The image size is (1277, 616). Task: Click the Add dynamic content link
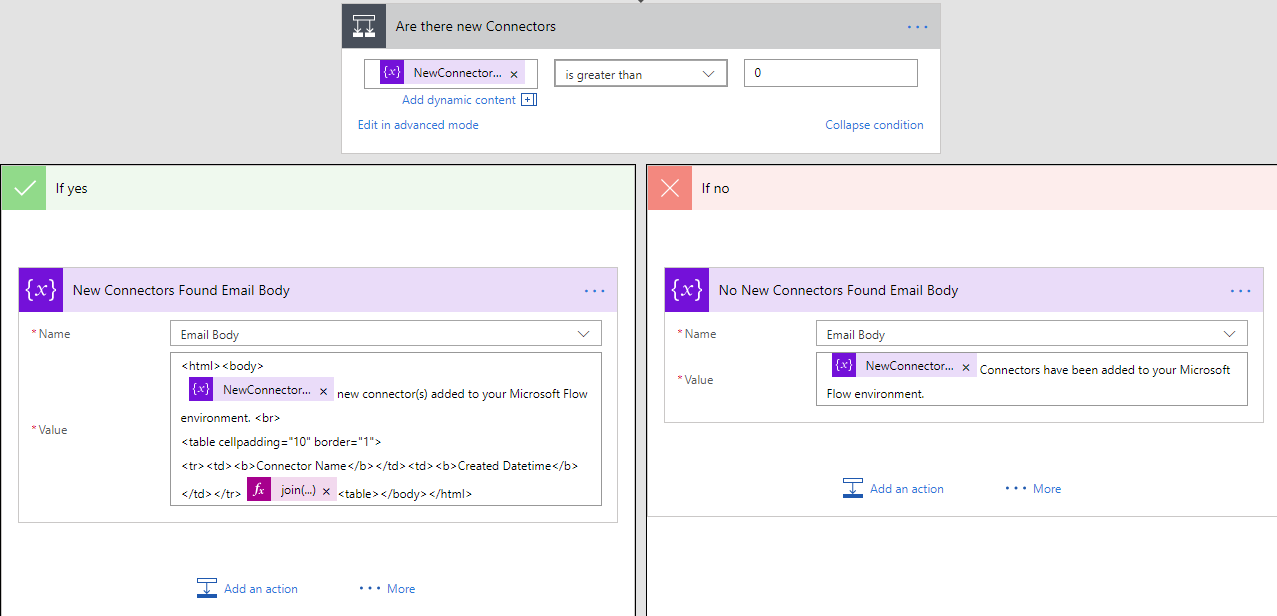459,100
